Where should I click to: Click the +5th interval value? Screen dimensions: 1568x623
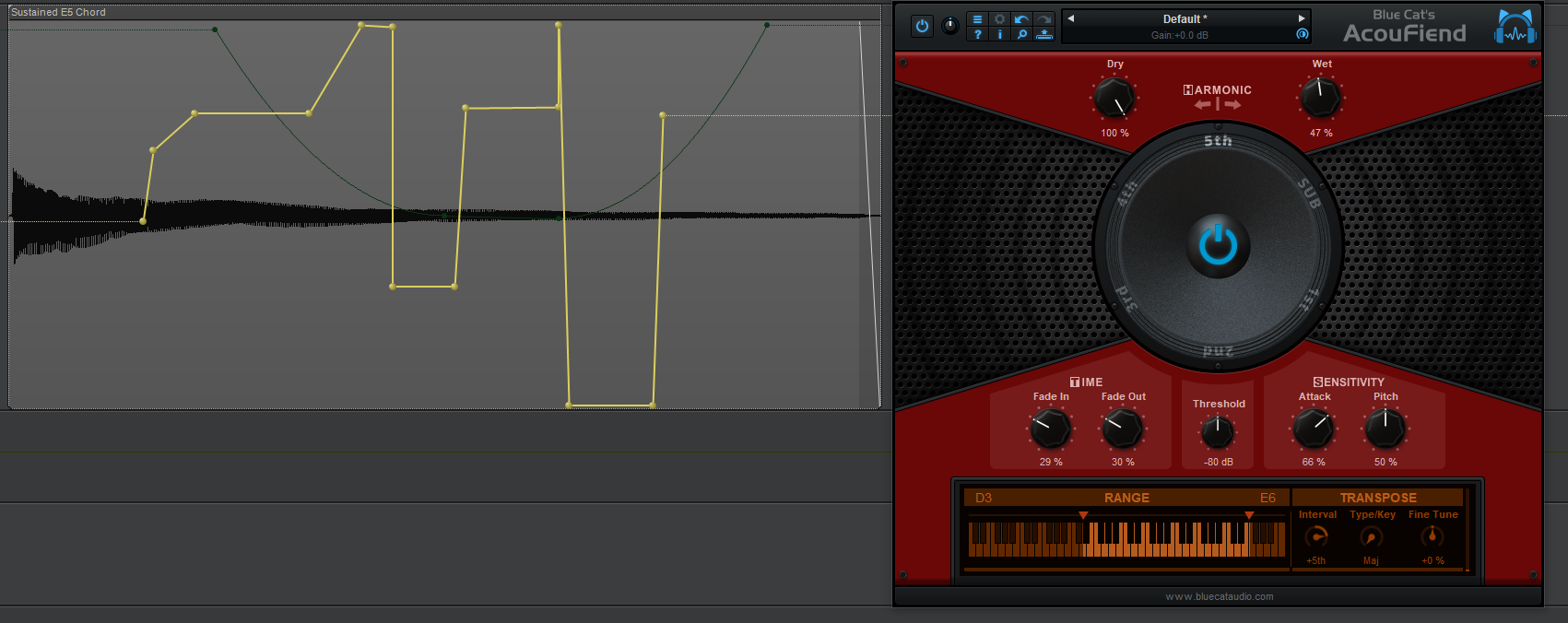click(x=1315, y=560)
